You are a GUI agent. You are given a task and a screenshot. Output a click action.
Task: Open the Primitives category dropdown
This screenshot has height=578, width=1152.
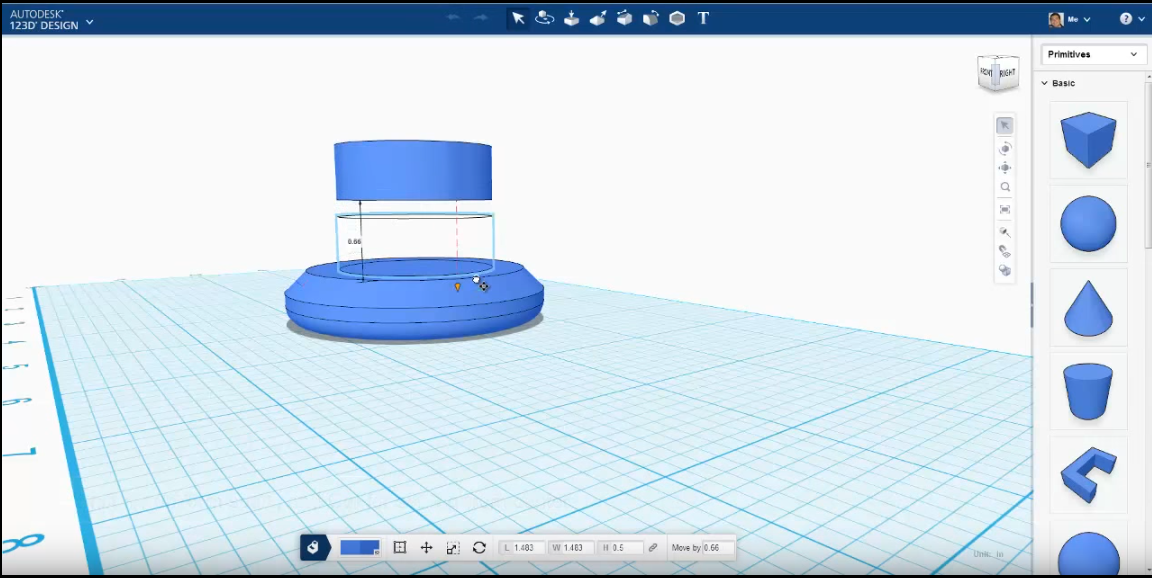(1093, 54)
